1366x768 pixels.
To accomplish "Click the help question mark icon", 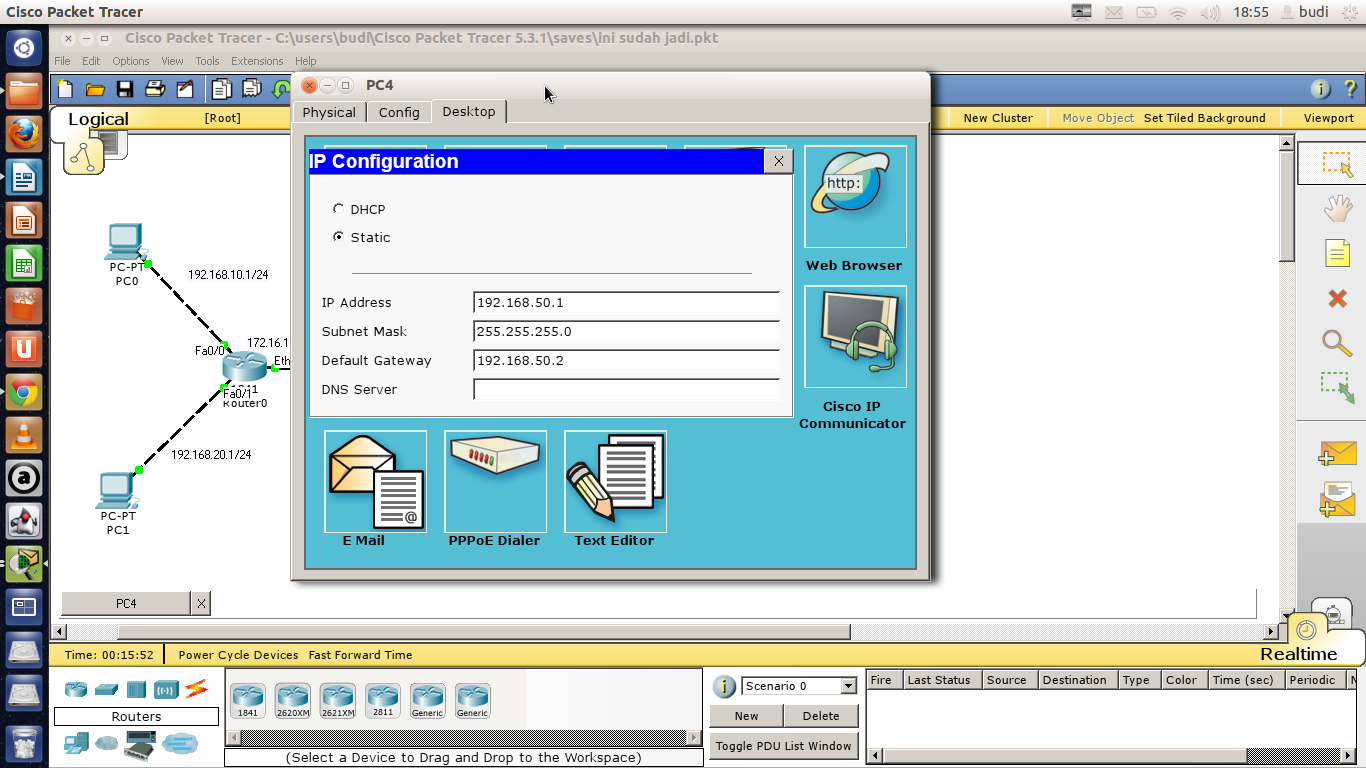I will click(1350, 89).
